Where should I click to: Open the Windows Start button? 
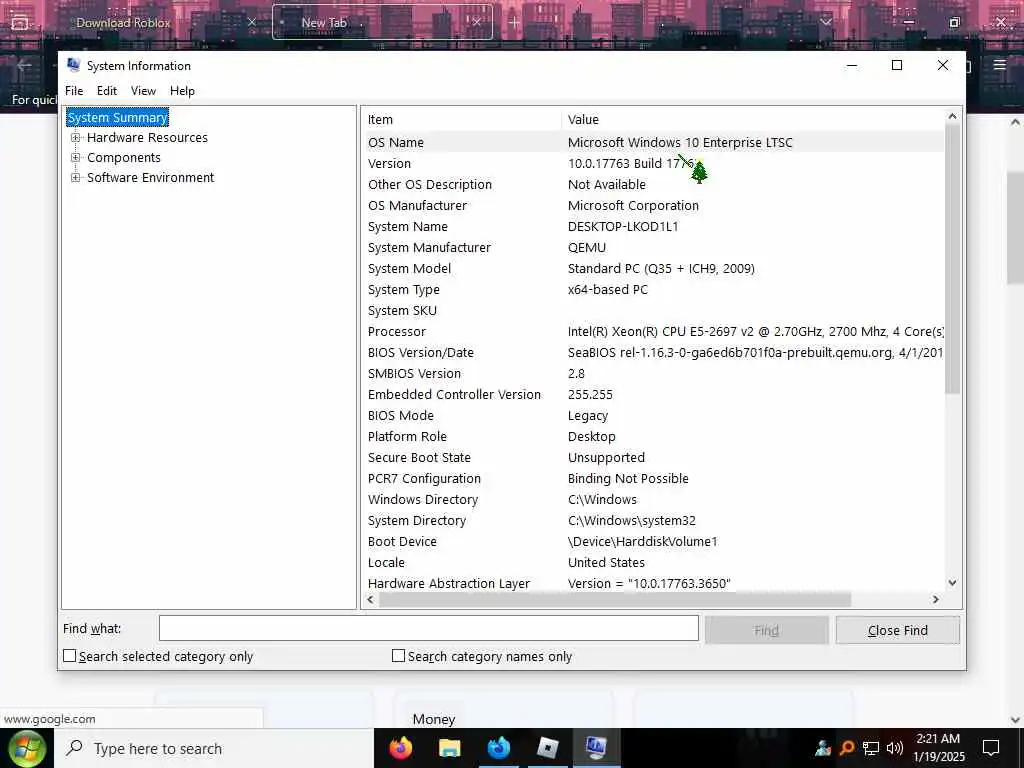[x=26, y=748]
